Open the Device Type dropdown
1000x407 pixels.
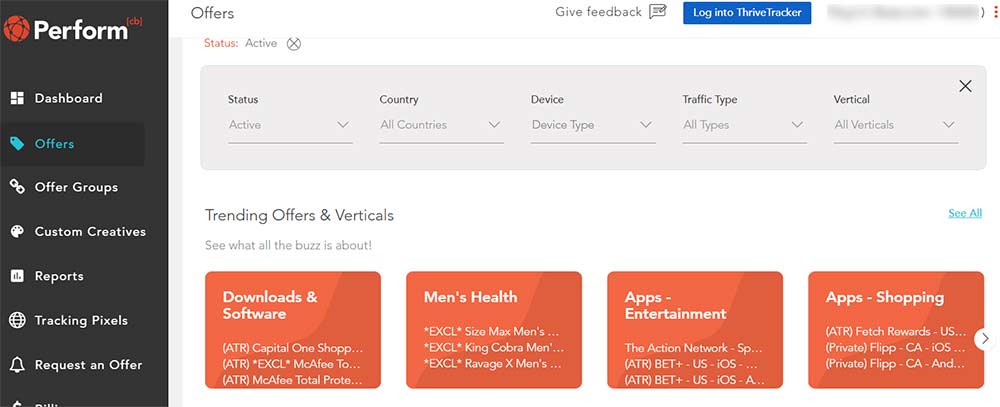click(x=593, y=125)
